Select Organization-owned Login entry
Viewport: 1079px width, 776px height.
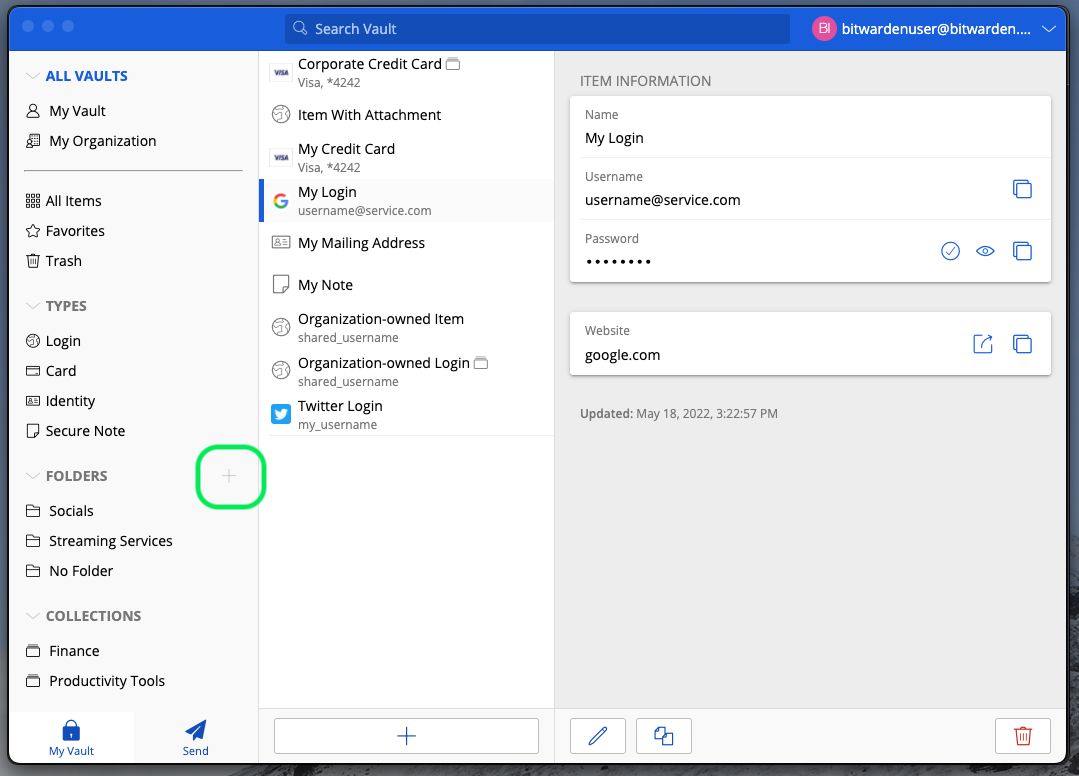pyautogui.click(x=407, y=371)
